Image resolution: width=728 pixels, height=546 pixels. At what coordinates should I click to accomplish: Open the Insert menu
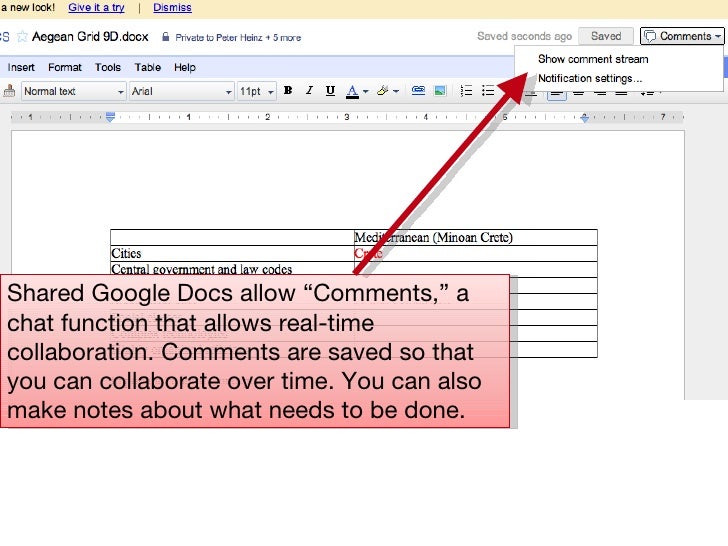pos(21,67)
